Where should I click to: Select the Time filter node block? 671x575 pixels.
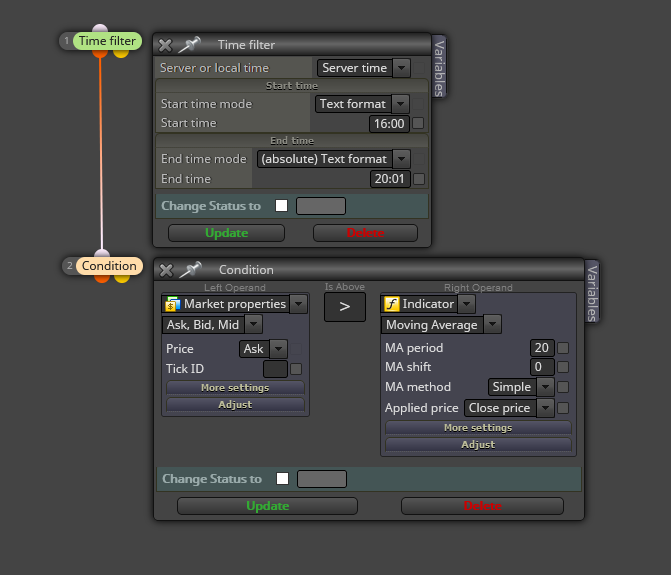107,41
